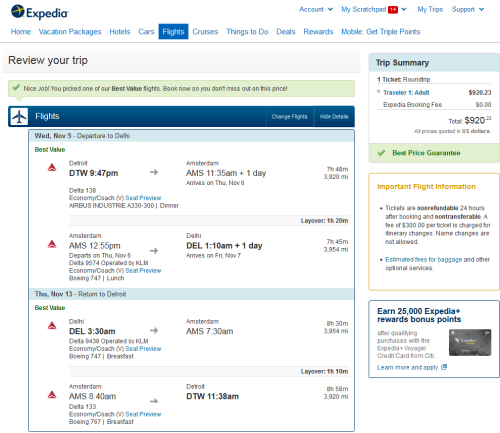Click the arrow between DEL 3:30am and AMS
The height and width of the screenshot is (433, 500).
pos(154,330)
